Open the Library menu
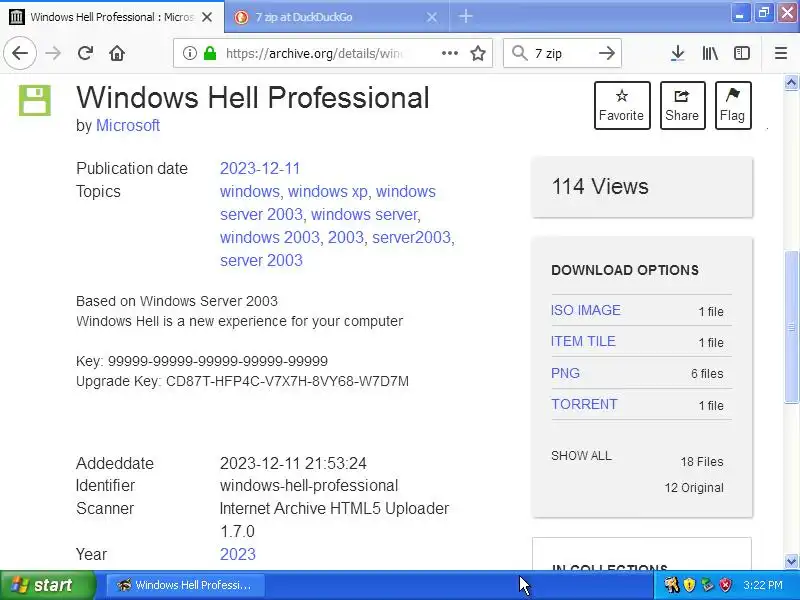Screen dimensions: 800x600 point(710,53)
